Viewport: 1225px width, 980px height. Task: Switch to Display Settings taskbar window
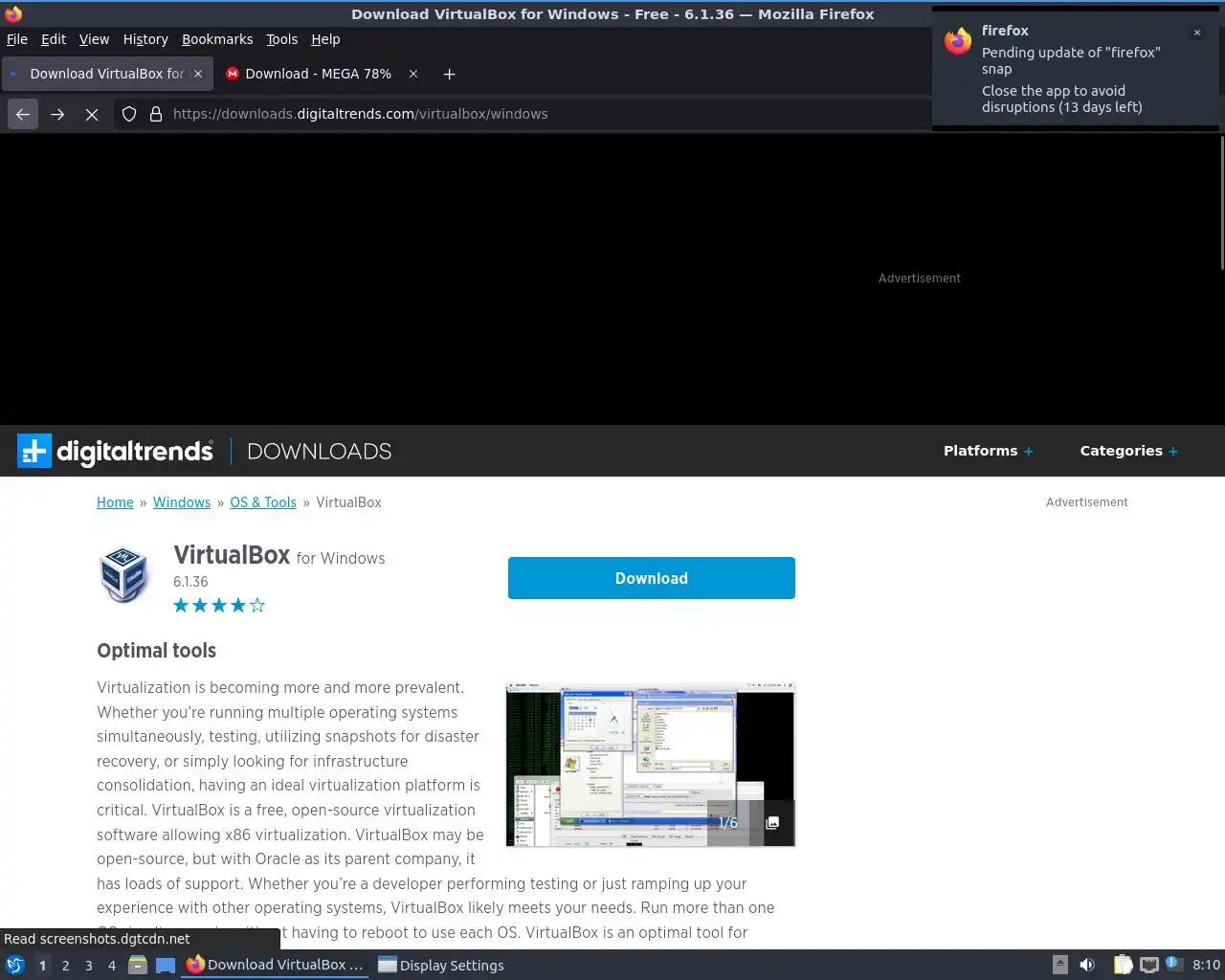441,965
